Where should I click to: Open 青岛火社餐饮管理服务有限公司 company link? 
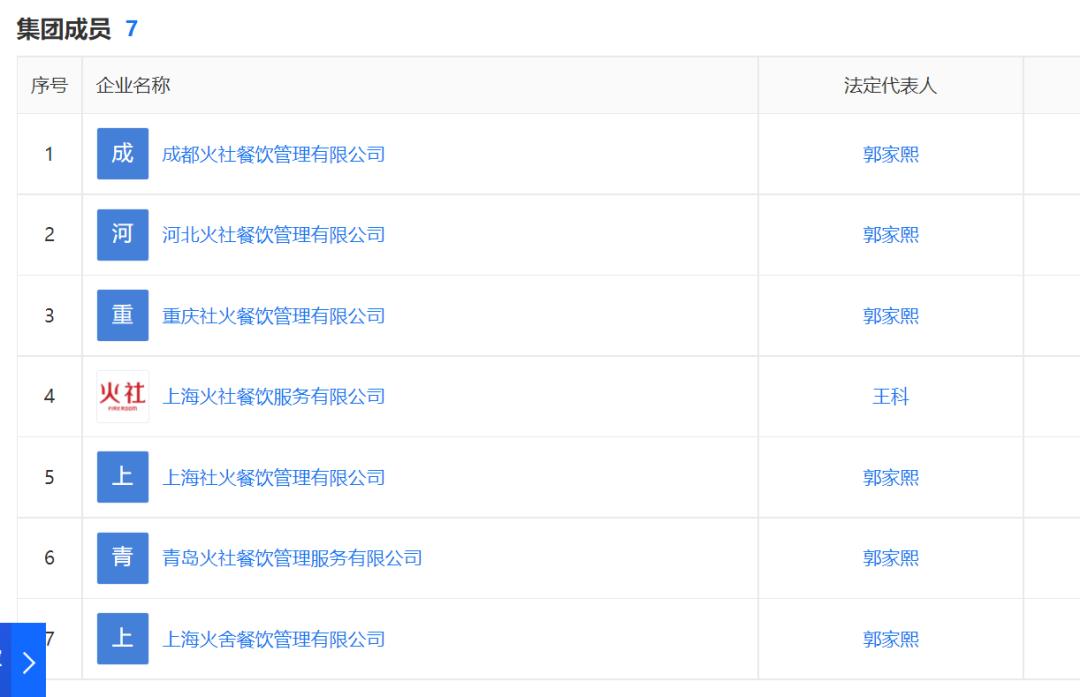point(292,558)
